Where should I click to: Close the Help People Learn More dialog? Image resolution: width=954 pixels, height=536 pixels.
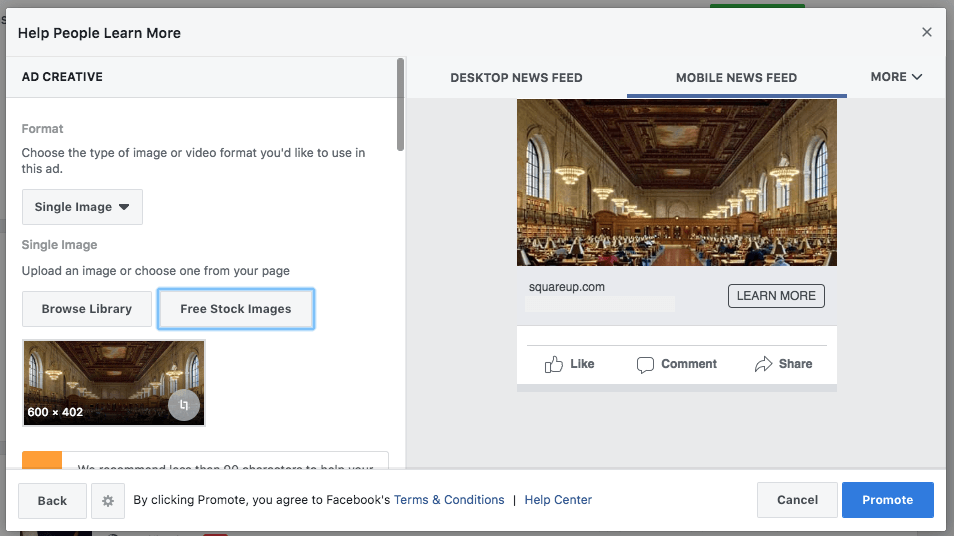(x=927, y=32)
